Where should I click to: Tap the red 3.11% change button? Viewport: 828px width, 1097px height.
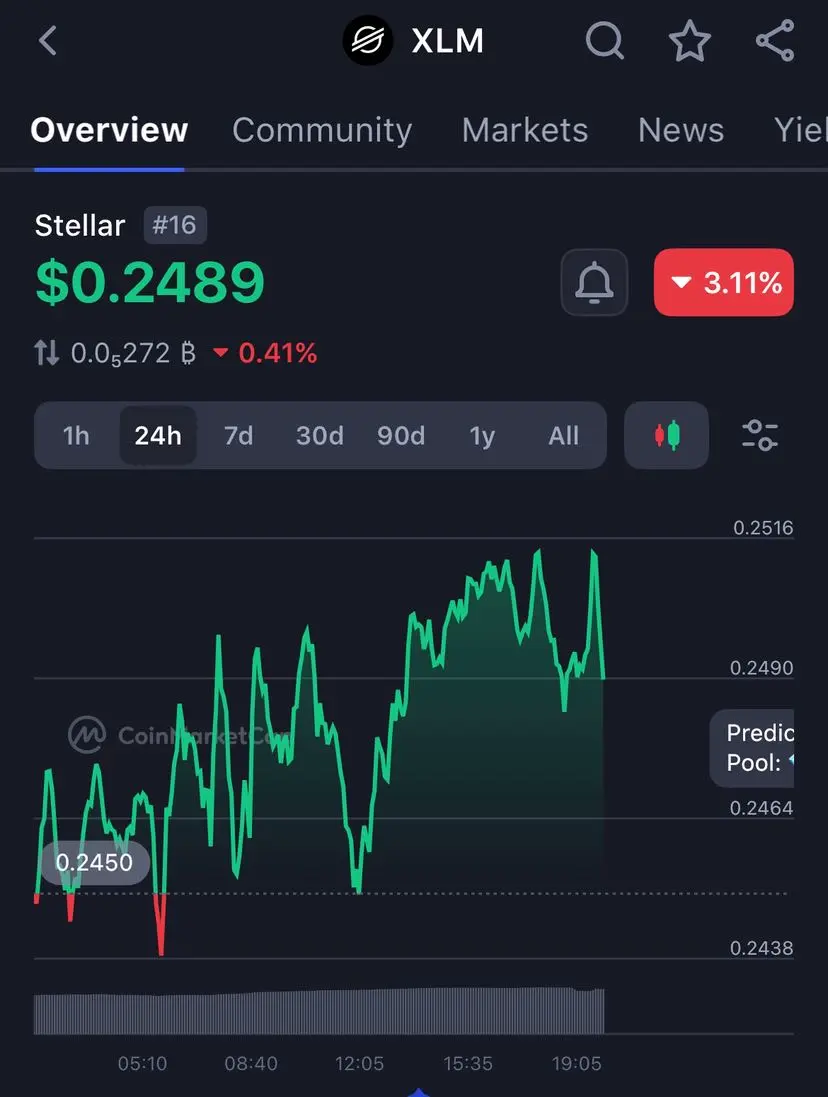tap(724, 283)
